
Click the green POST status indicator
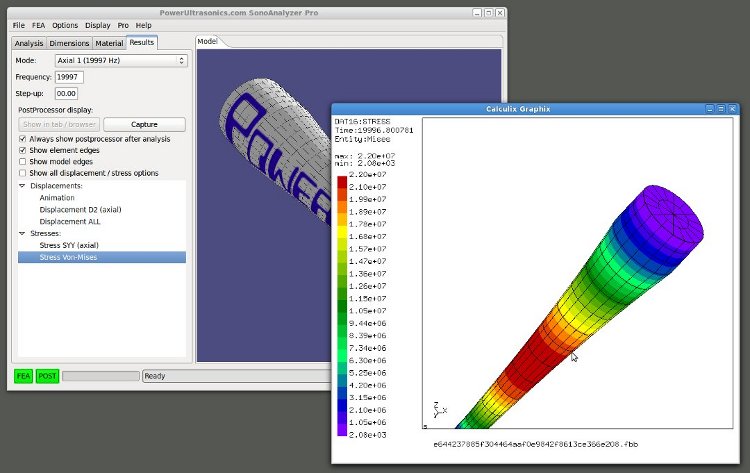pyautogui.click(x=47, y=376)
